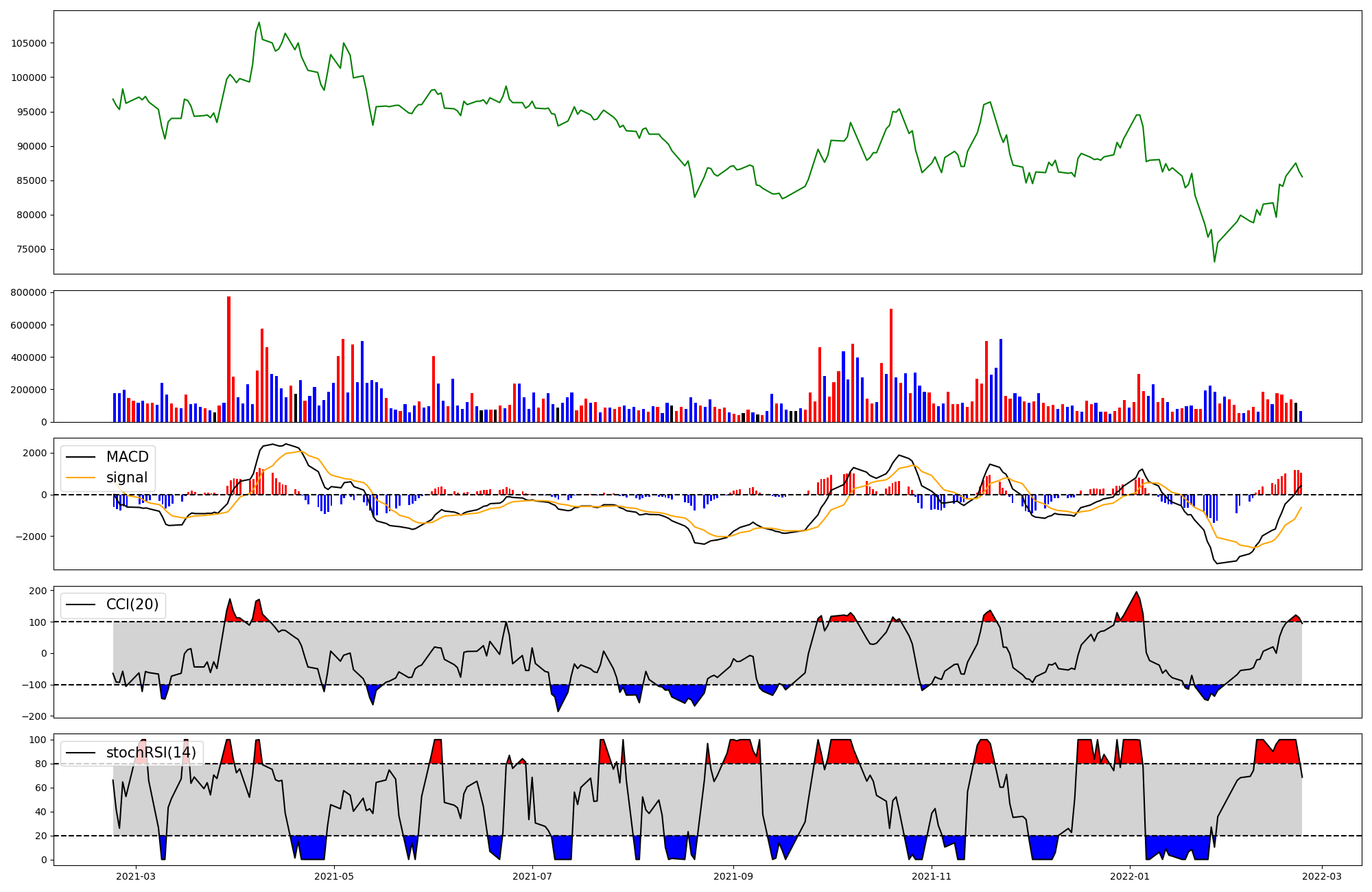Click the MACD legend label
Screen dimensions: 1372x892
pos(127,457)
